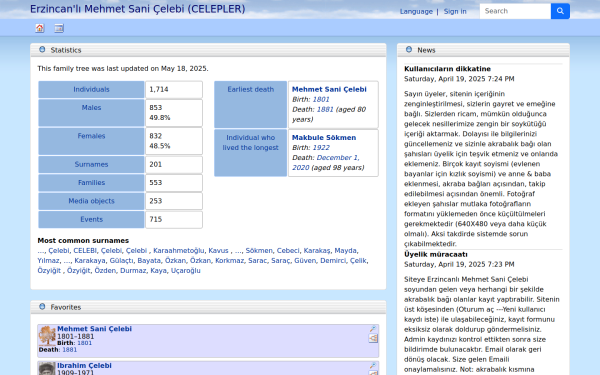Screen dimensions: 600x375
Task: Open the Families statistics link
Action: click(91, 183)
